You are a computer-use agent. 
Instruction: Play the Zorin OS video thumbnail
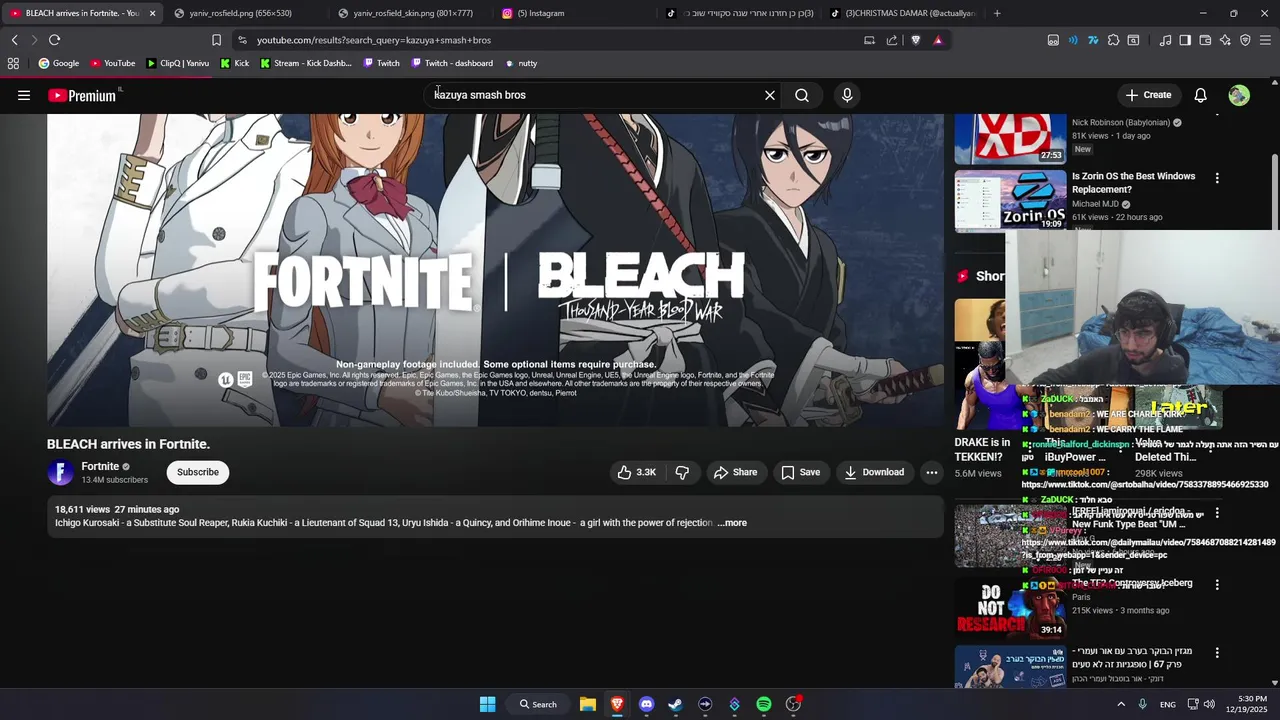click(x=1010, y=200)
